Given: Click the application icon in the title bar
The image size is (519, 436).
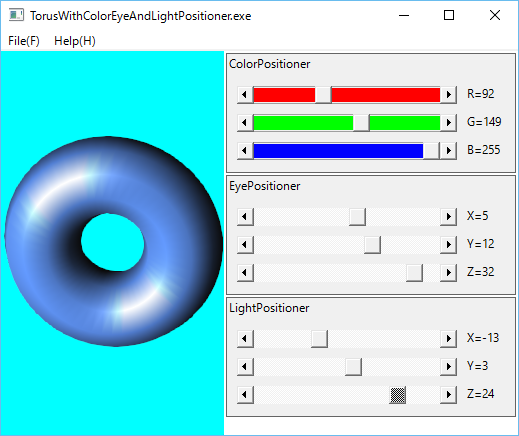Looking at the screenshot, I should pos(16,15).
